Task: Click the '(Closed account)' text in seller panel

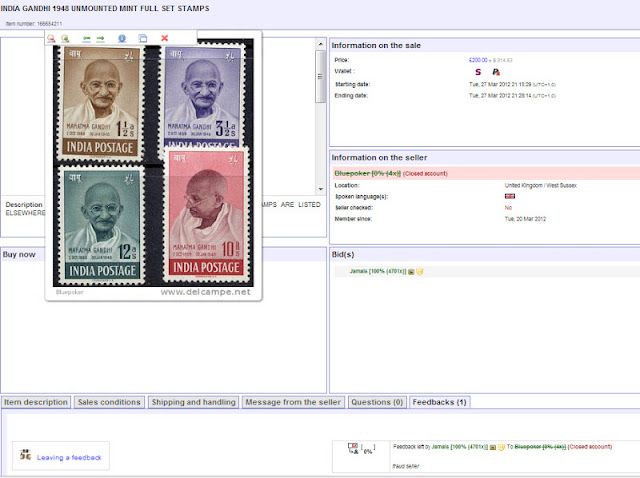Action: [425, 173]
